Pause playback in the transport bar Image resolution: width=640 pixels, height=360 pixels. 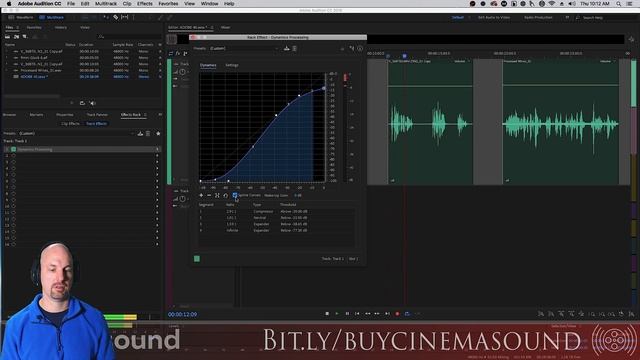[347, 313]
